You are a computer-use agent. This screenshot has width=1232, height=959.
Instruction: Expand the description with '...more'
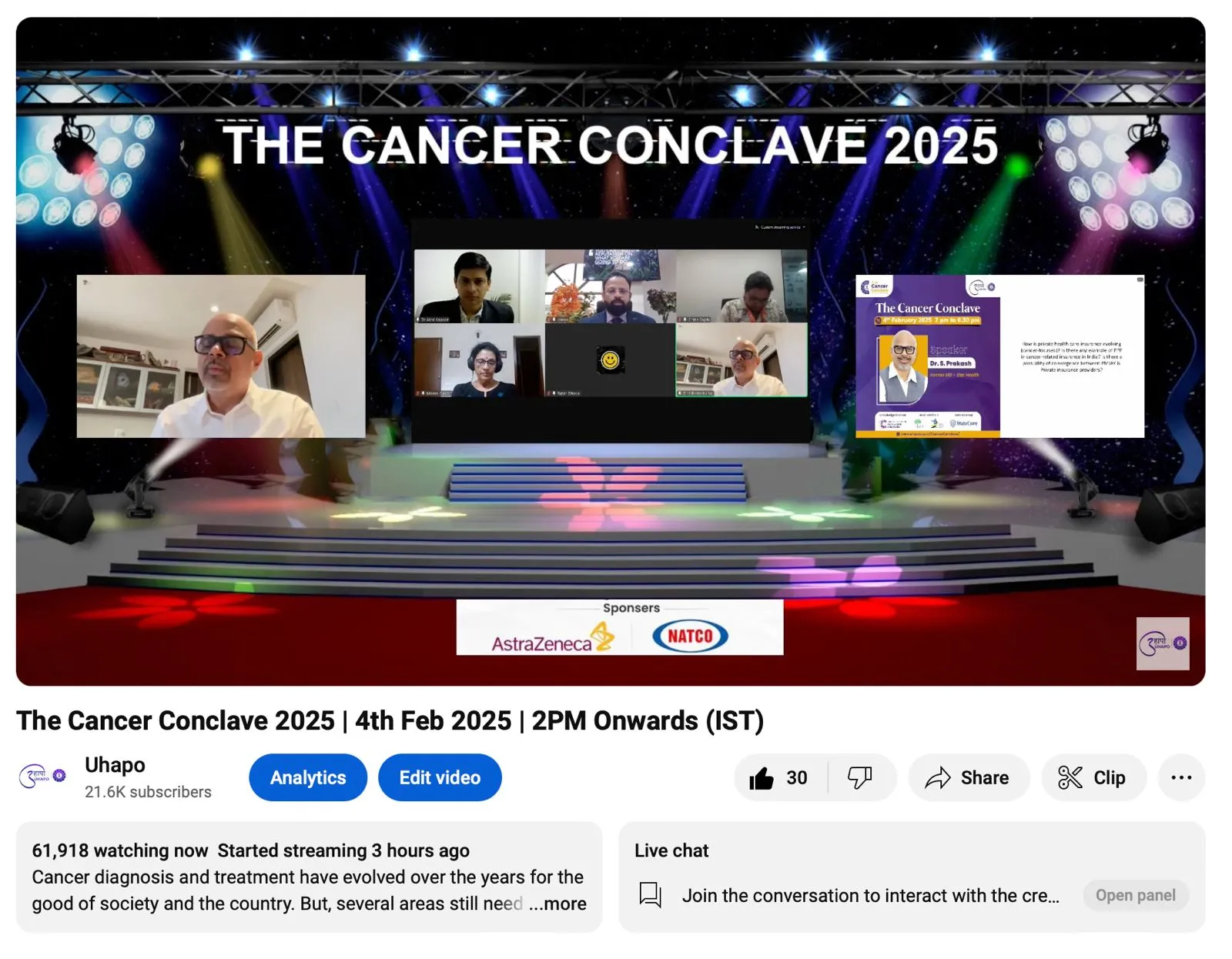click(560, 904)
